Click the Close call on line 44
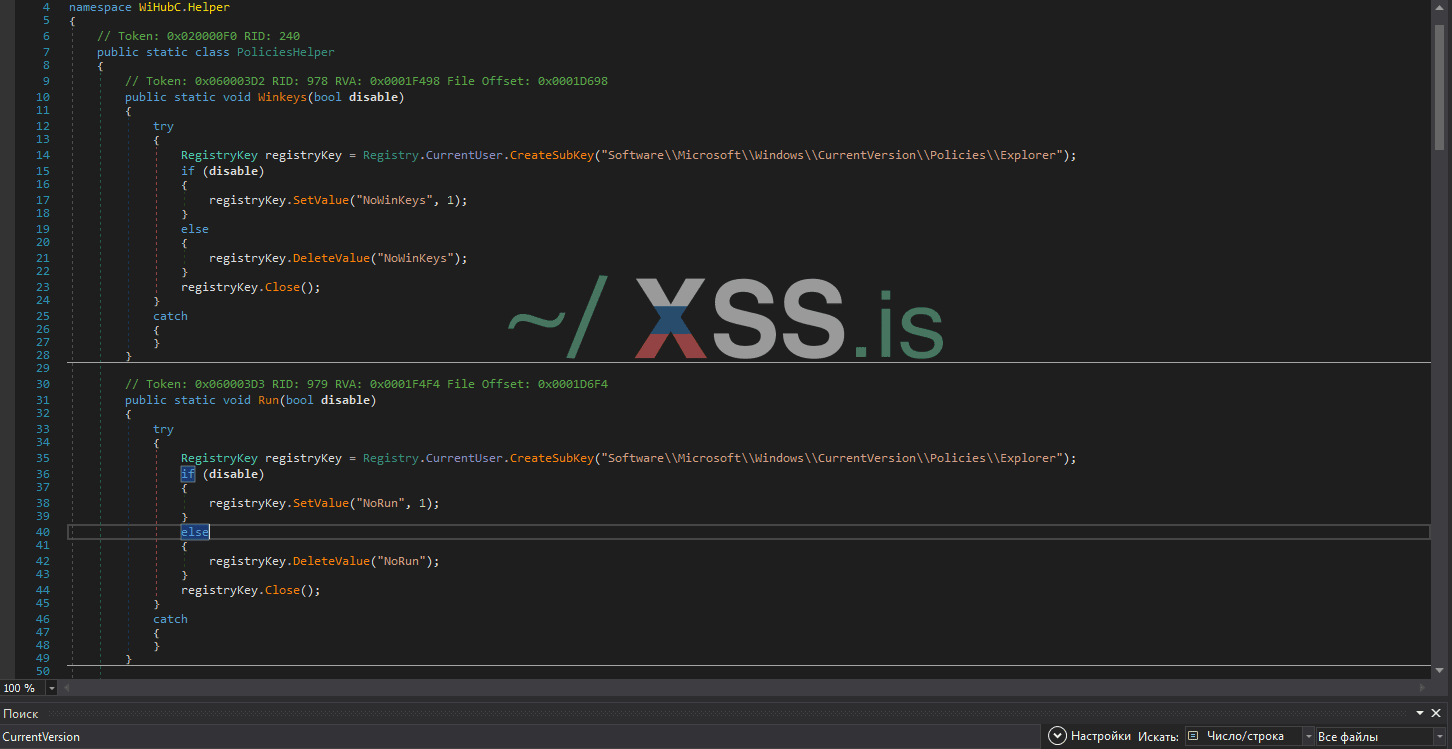 click(282, 590)
